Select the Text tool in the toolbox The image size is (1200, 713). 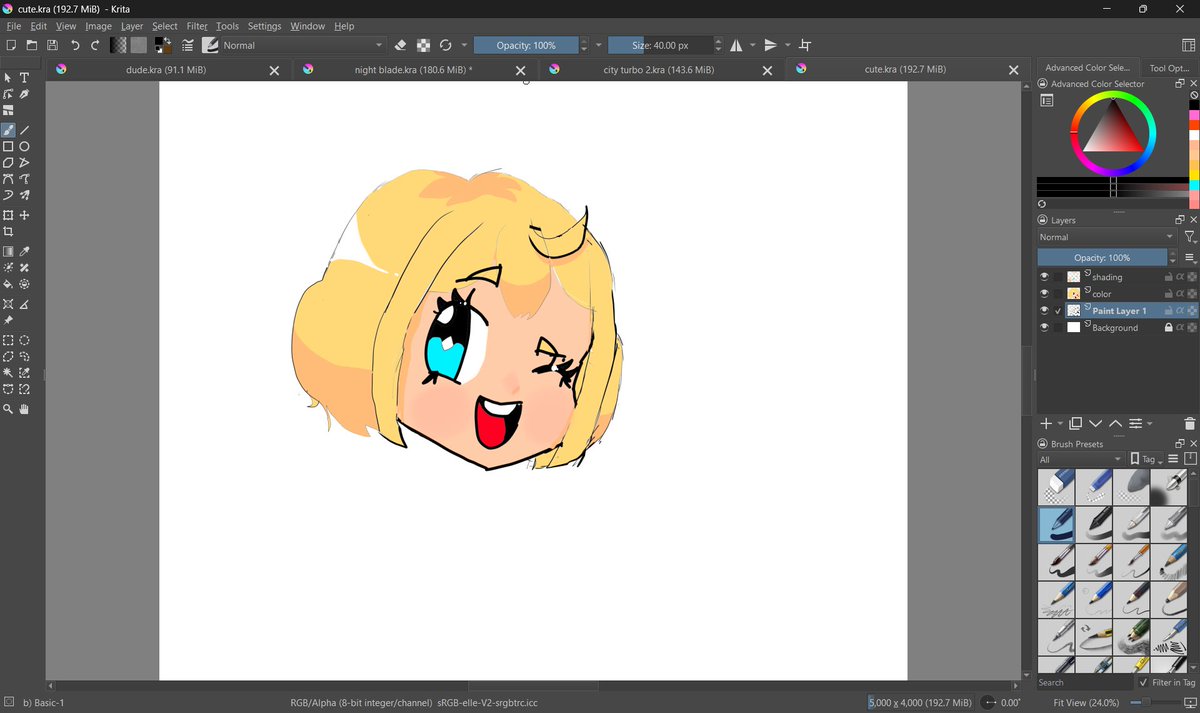click(25, 78)
